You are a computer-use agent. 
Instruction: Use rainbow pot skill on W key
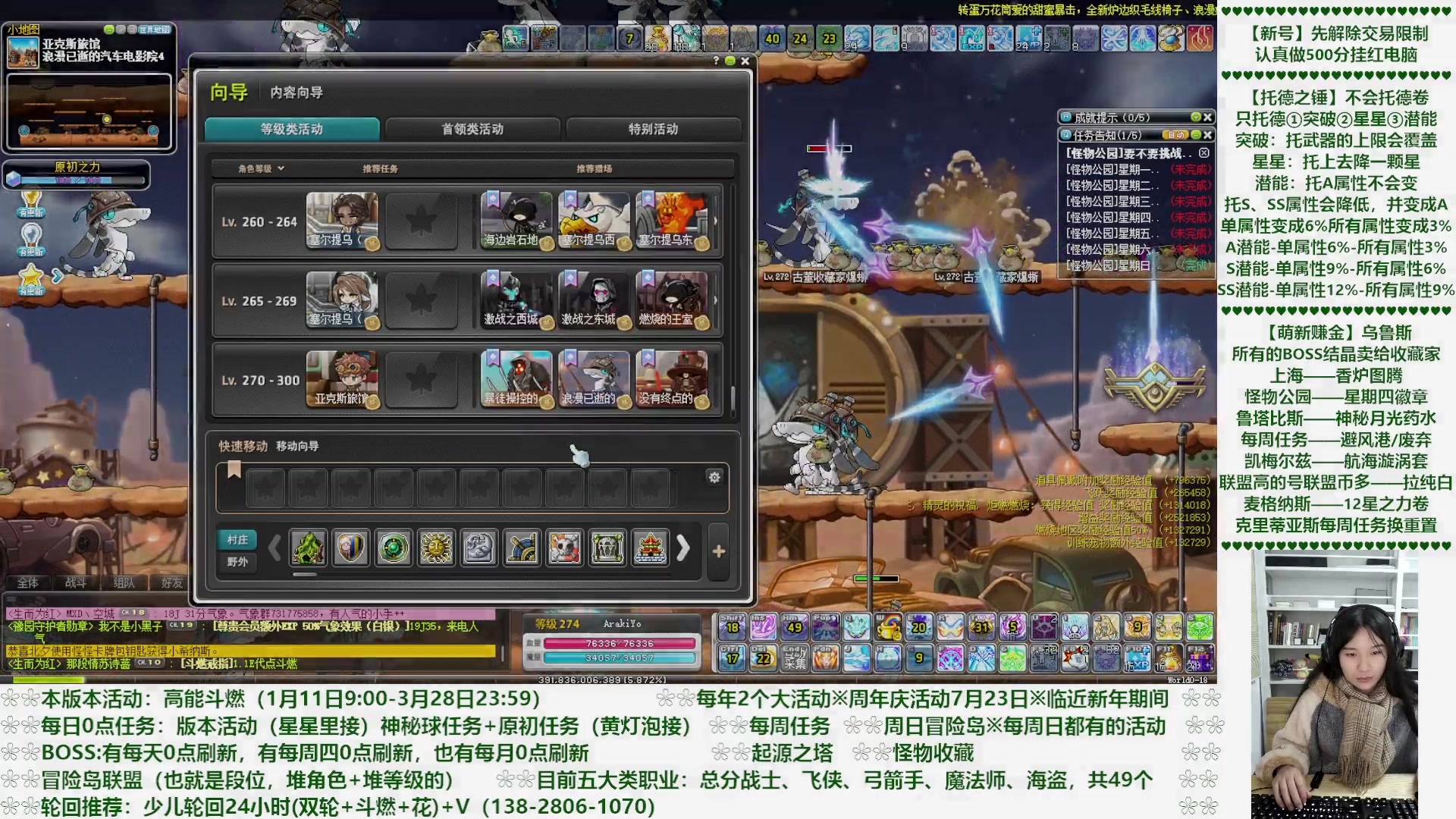click(x=888, y=626)
